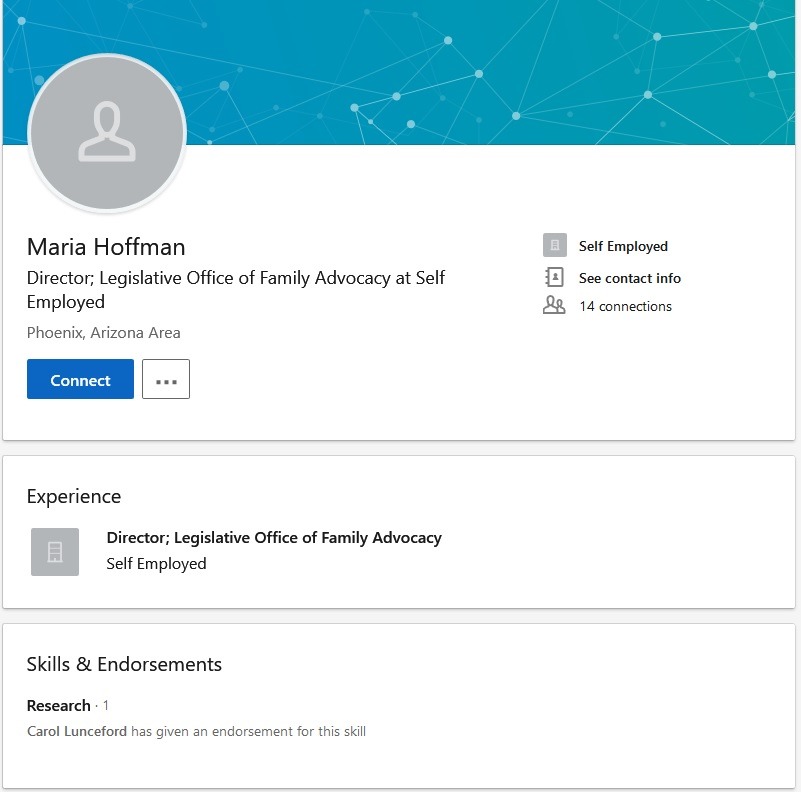The width and height of the screenshot is (801, 792).
Task: Open See contact info
Action: pyautogui.click(x=629, y=278)
